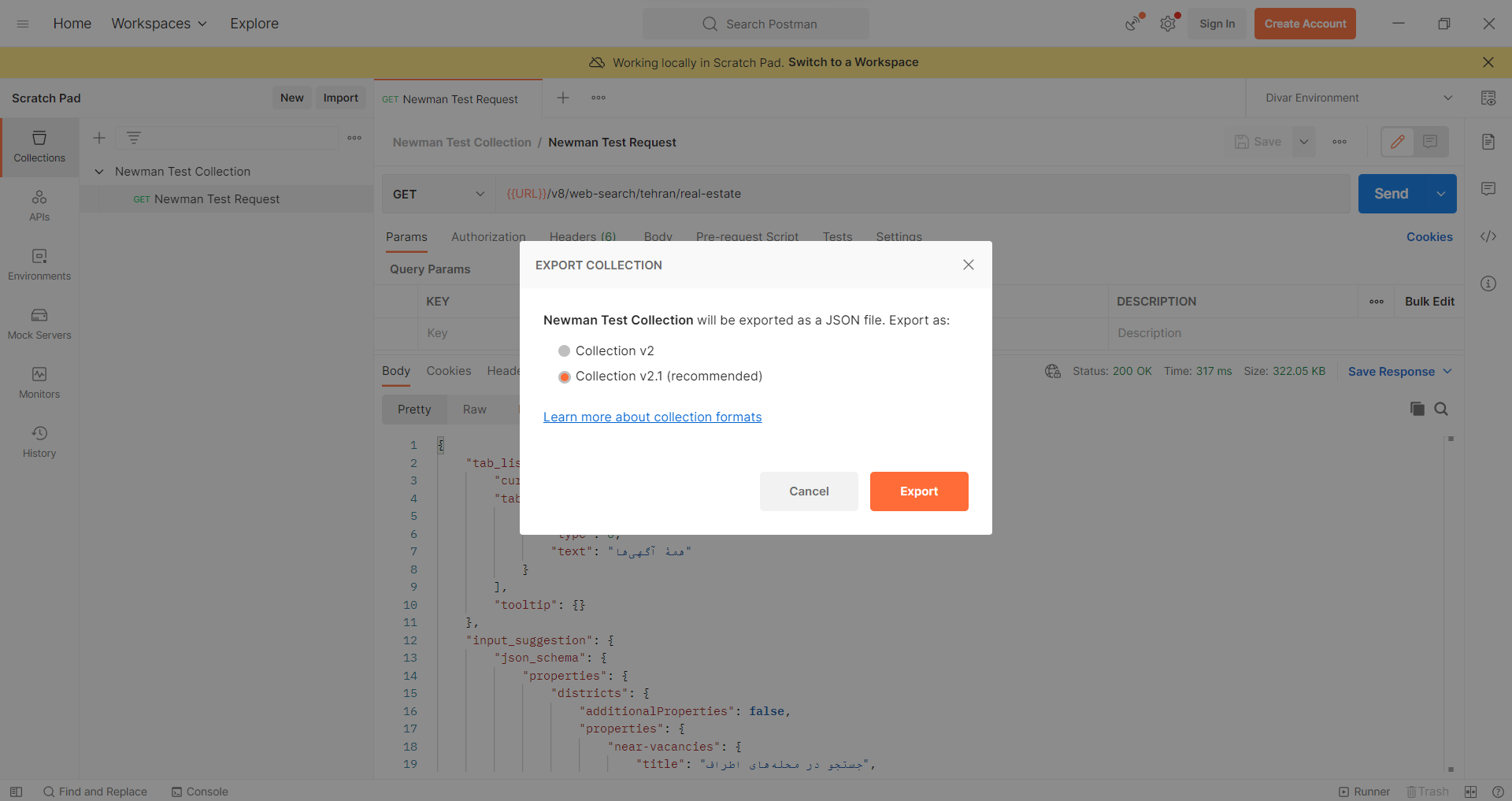Select the Pretty response view

point(414,410)
